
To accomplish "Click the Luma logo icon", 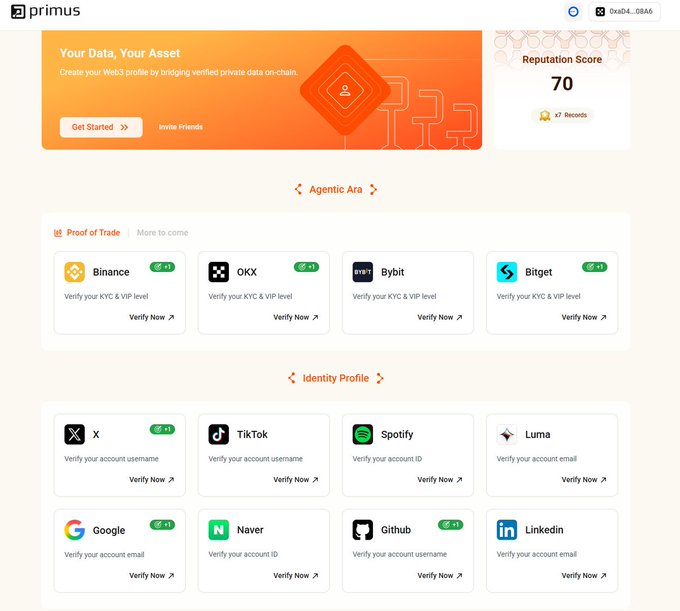I will click(507, 434).
